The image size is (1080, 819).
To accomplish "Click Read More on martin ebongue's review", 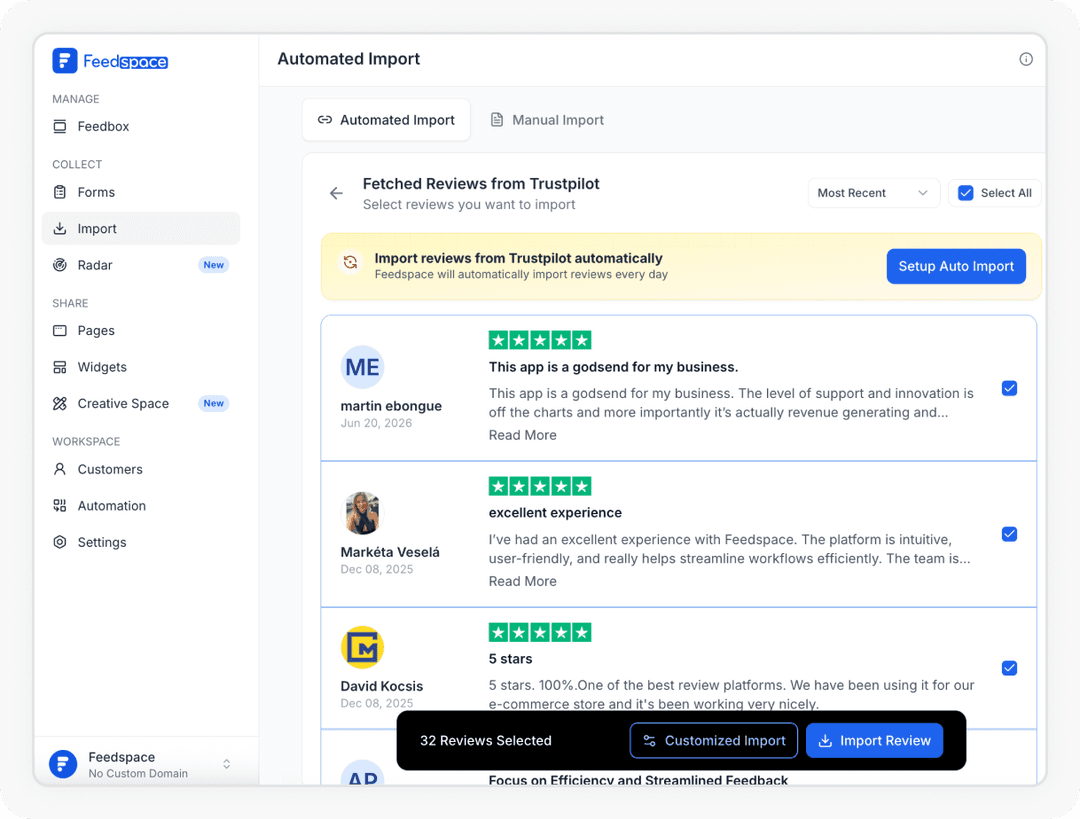I will (x=523, y=435).
